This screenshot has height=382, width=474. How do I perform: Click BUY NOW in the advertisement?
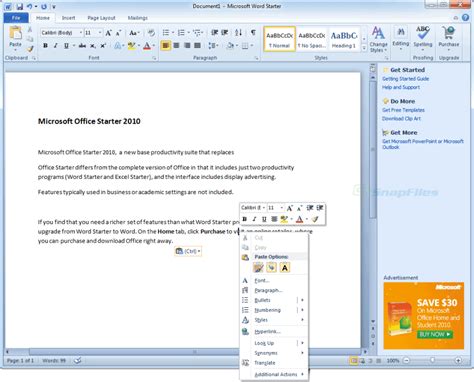click(435, 334)
